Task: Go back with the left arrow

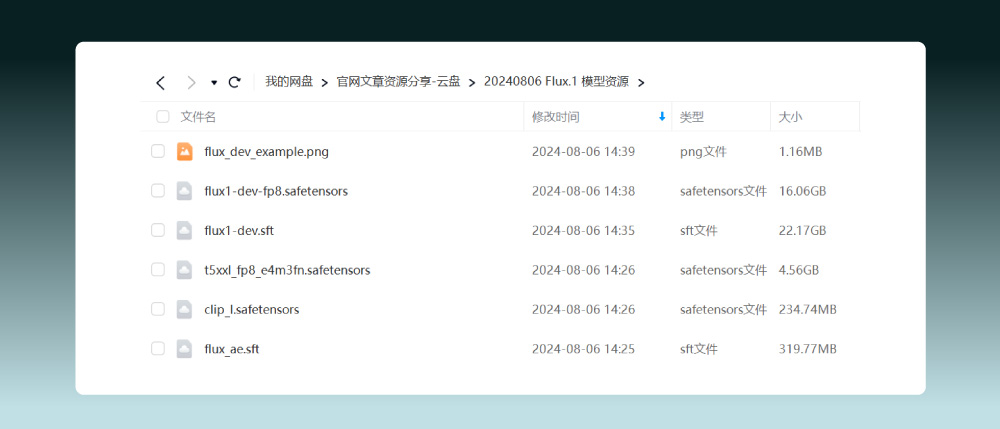Action: click(x=160, y=82)
